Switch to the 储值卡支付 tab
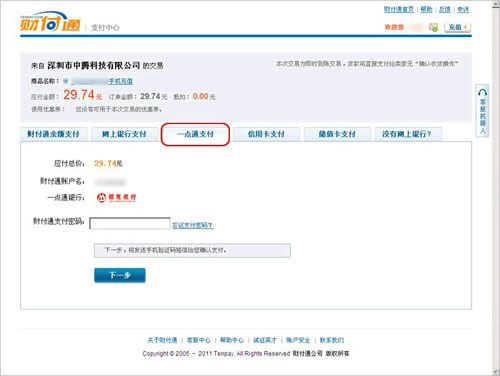This screenshot has width=500, height=376. [x=337, y=134]
